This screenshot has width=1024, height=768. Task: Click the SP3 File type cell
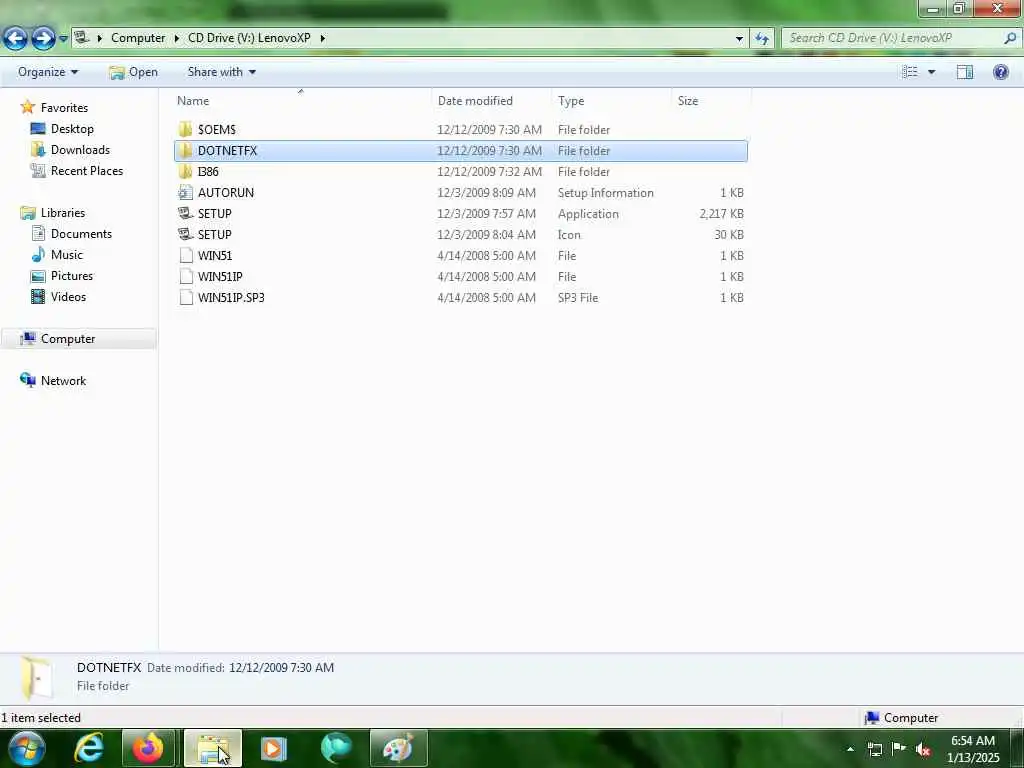(577, 297)
